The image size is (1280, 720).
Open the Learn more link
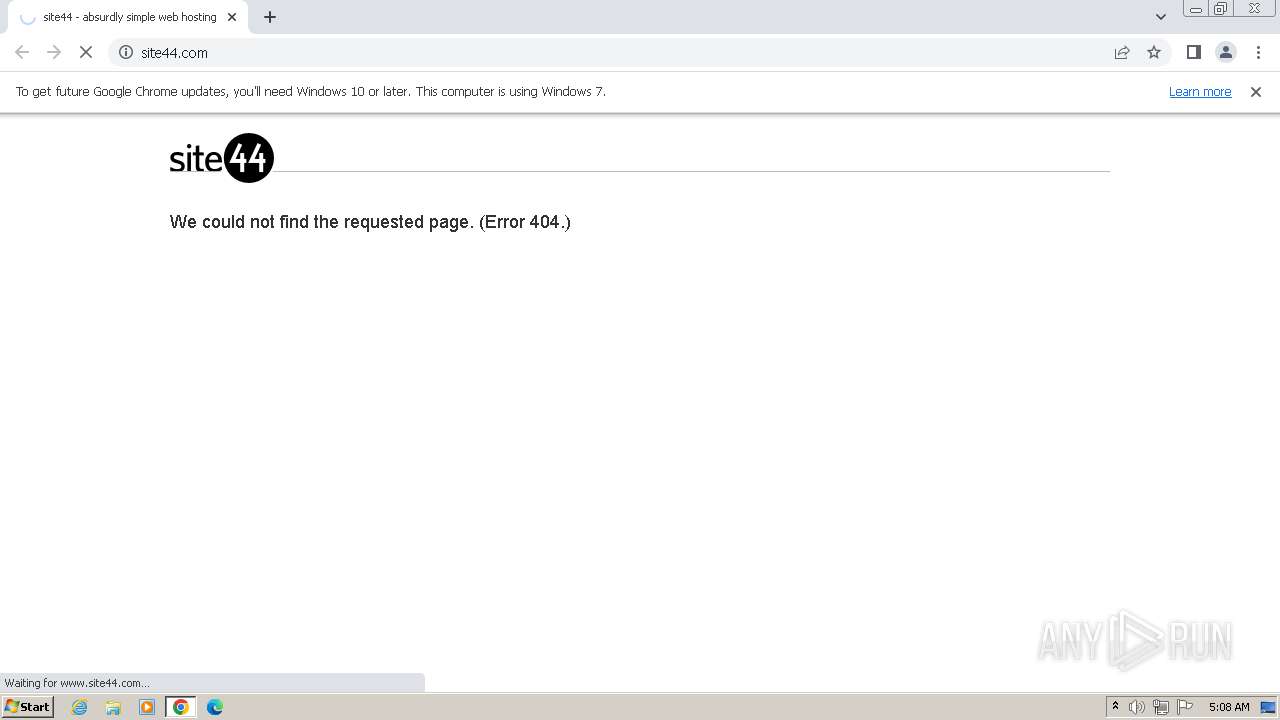click(1200, 91)
